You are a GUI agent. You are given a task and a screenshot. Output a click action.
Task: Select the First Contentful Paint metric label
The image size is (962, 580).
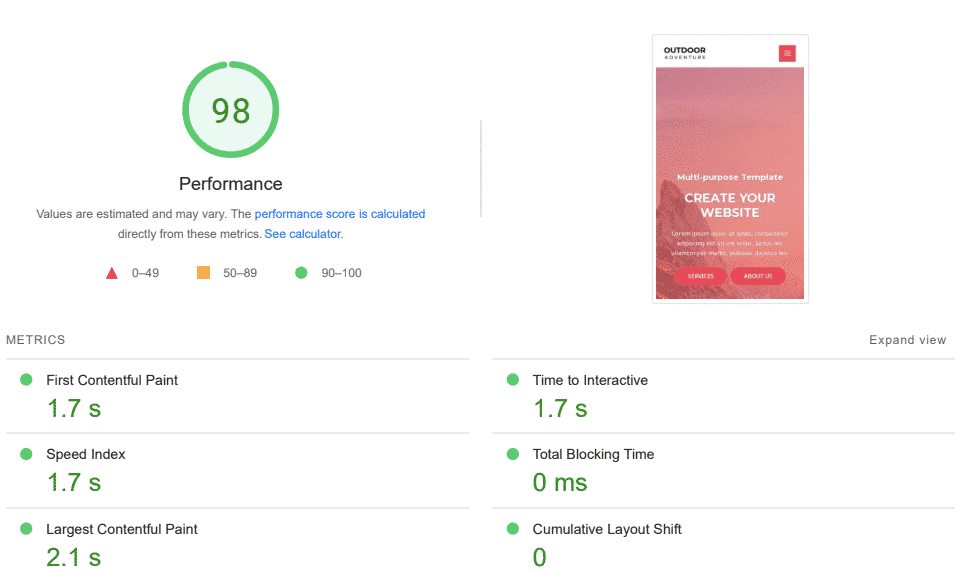click(x=112, y=380)
